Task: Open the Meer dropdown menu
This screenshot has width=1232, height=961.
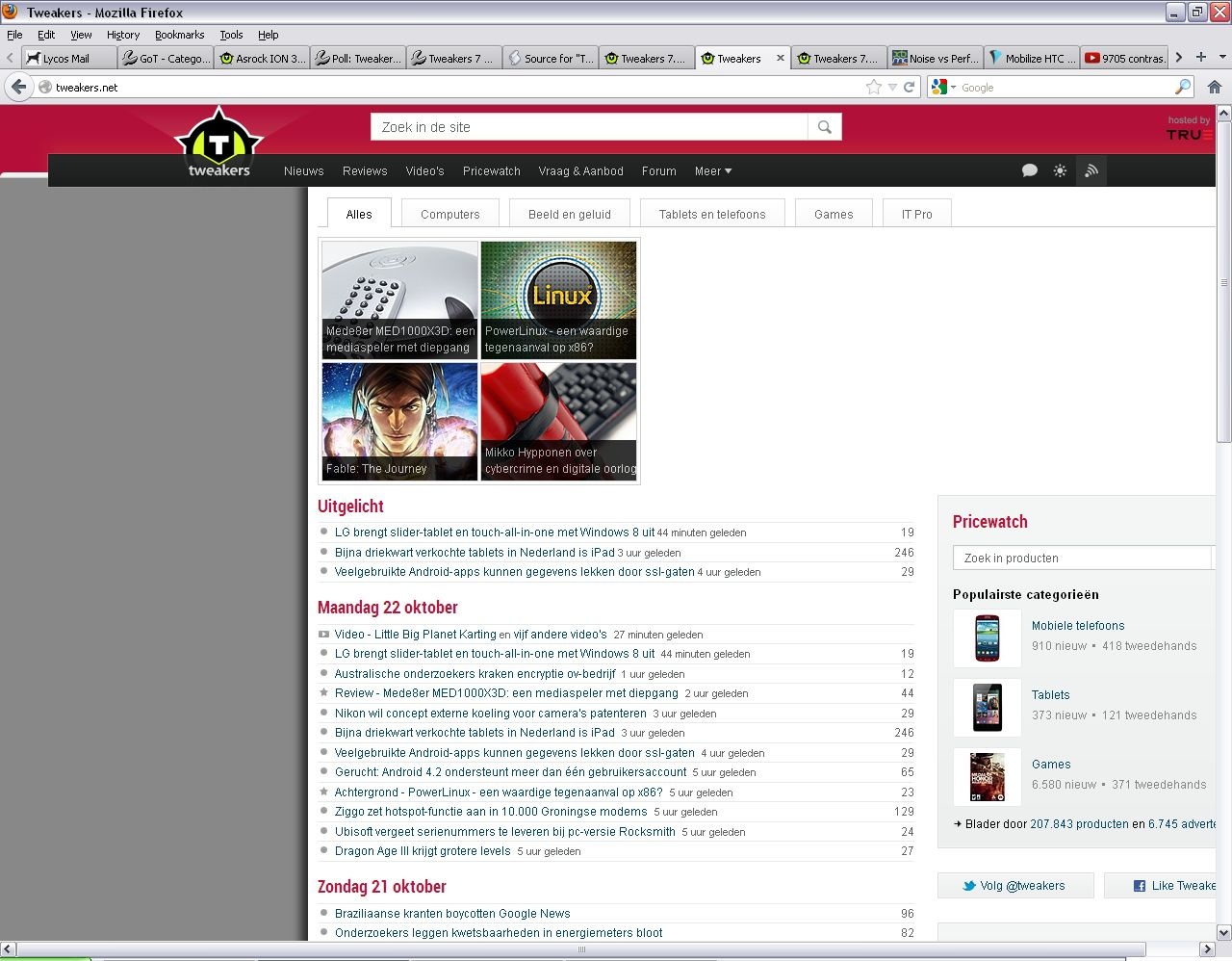Action: 713,170
